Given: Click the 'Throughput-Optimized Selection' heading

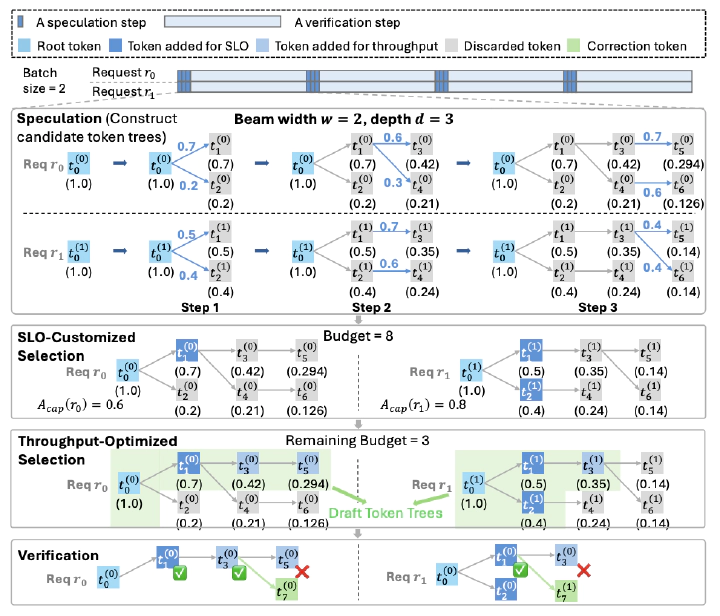Looking at the screenshot, I should [x=97, y=450].
